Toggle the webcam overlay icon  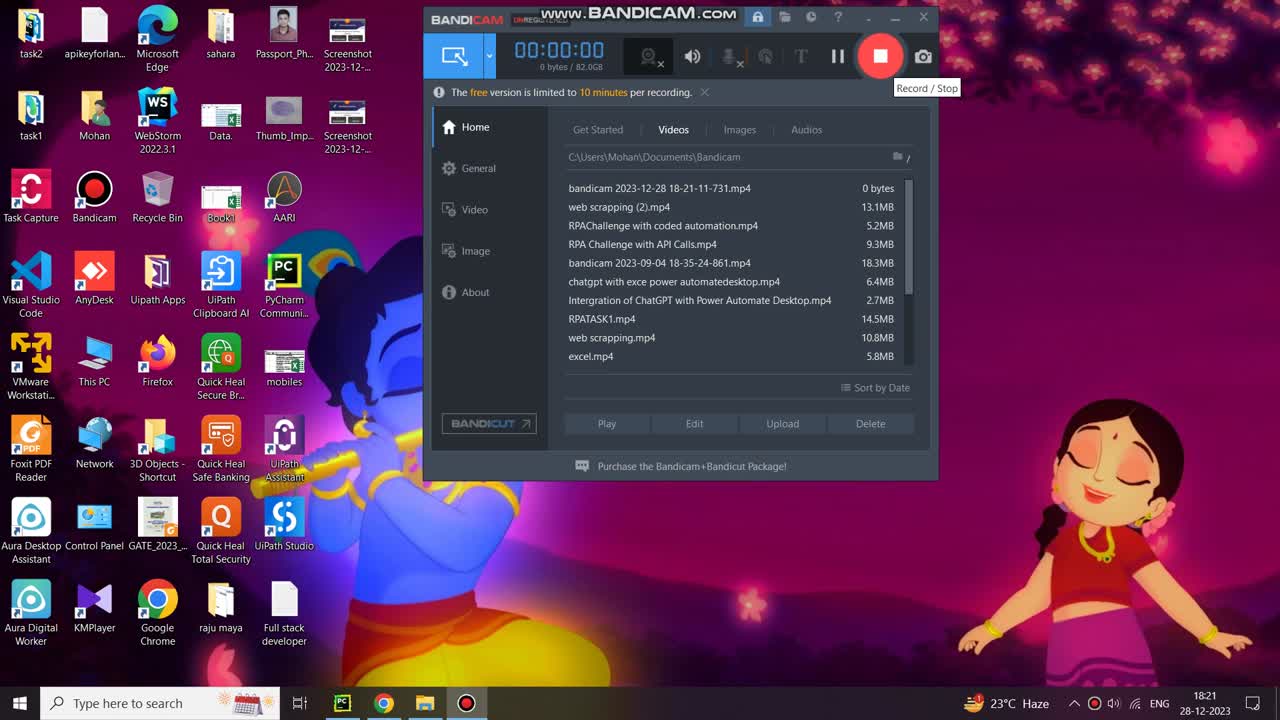pyautogui.click(x=649, y=57)
